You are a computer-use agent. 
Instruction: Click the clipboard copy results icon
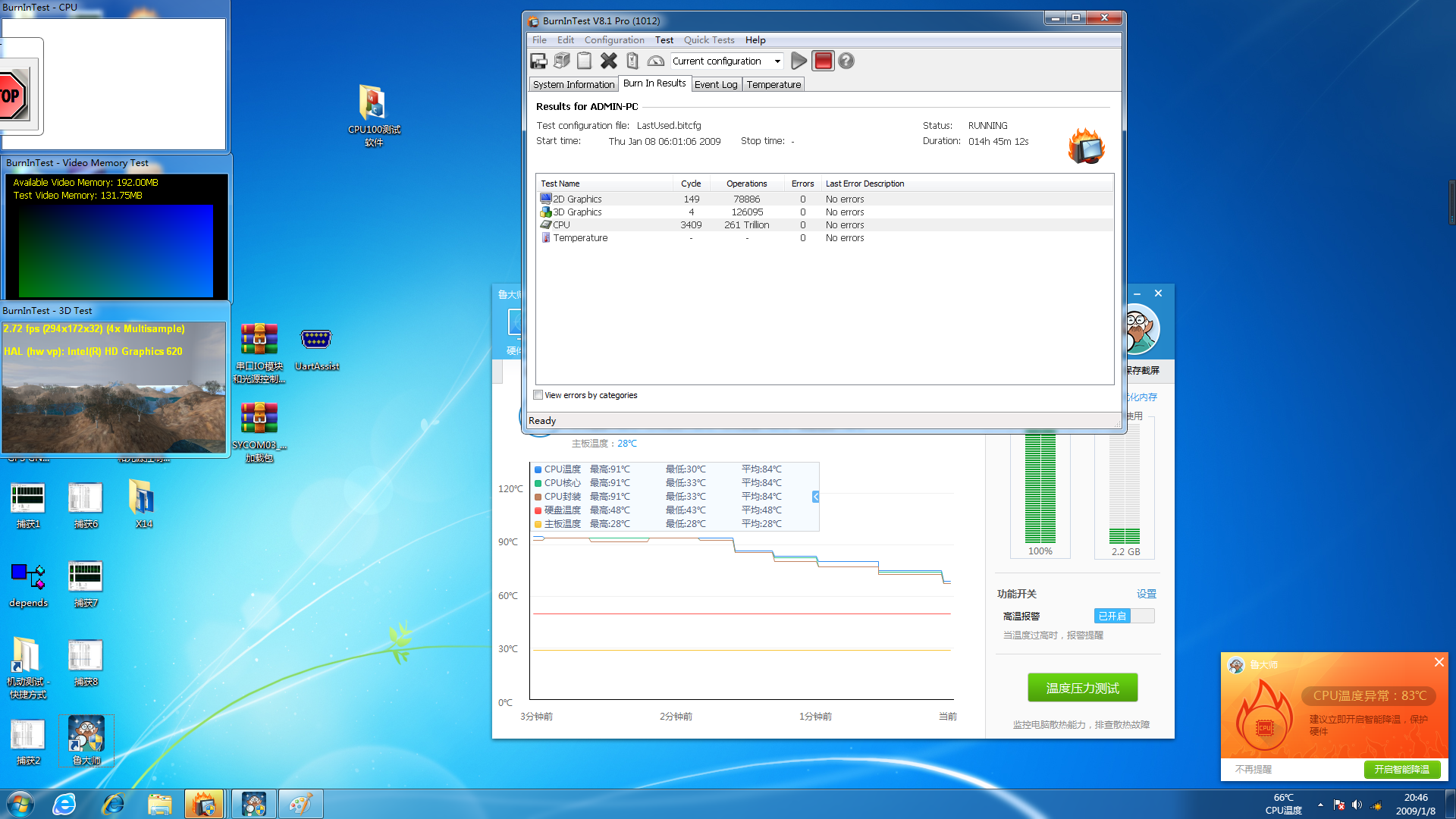(584, 61)
